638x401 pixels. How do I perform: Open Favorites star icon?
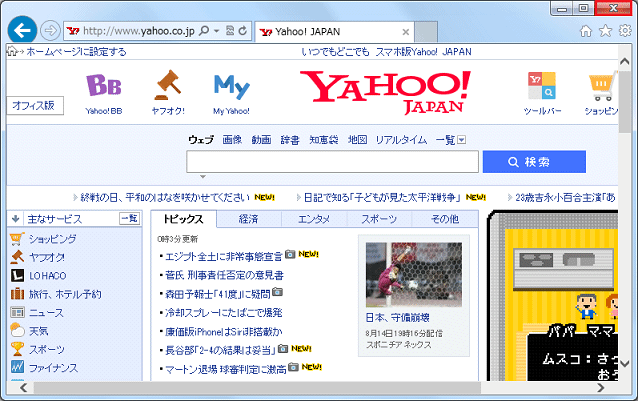tap(605, 31)
